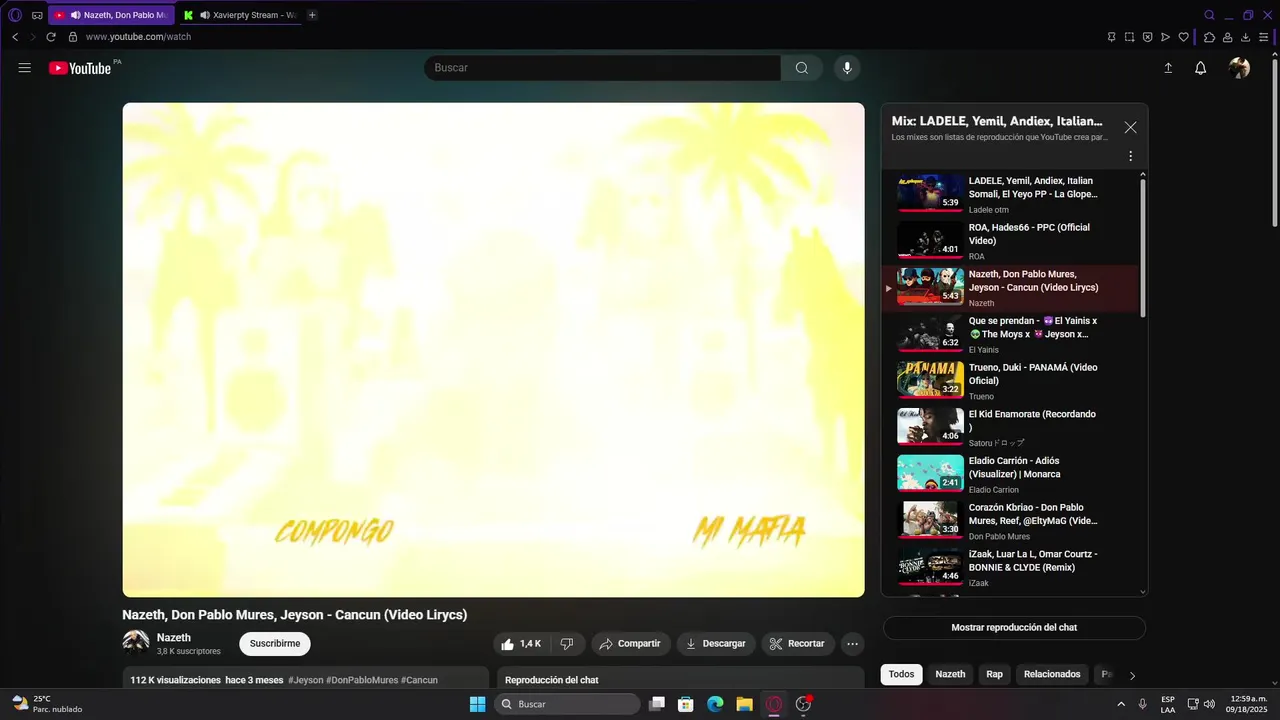Click the Compartir share button
Image resolution: width=1280 pixels, height=720 pixels.
pos(630,644)
